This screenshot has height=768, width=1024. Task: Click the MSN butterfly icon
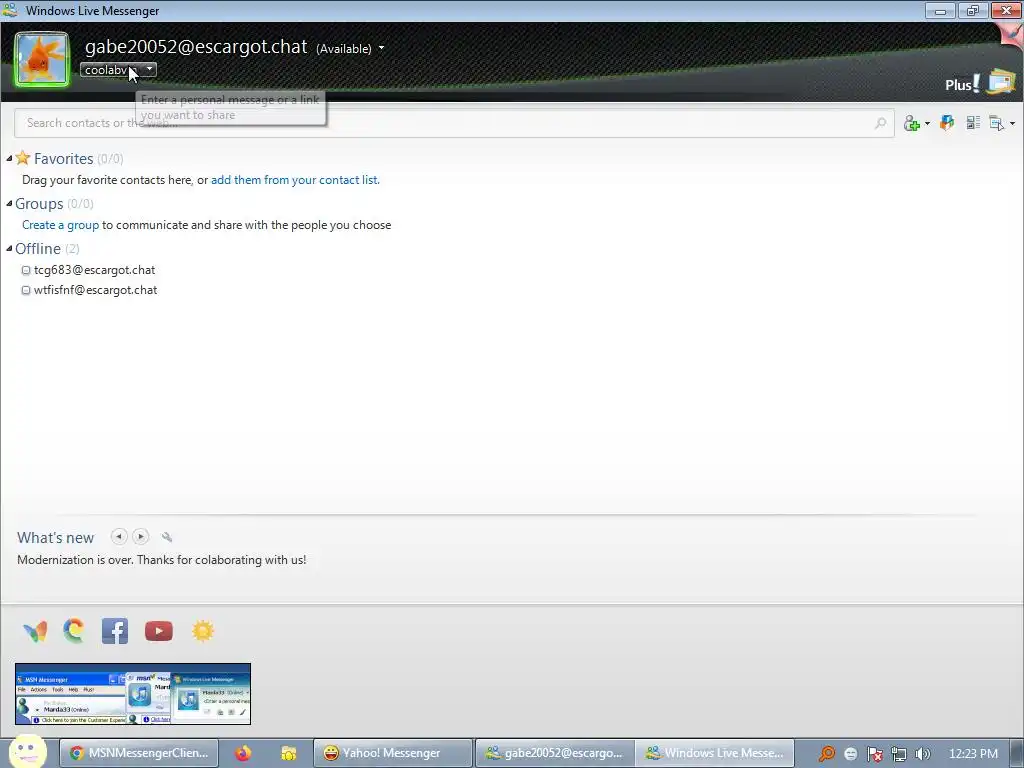[35, 631]
